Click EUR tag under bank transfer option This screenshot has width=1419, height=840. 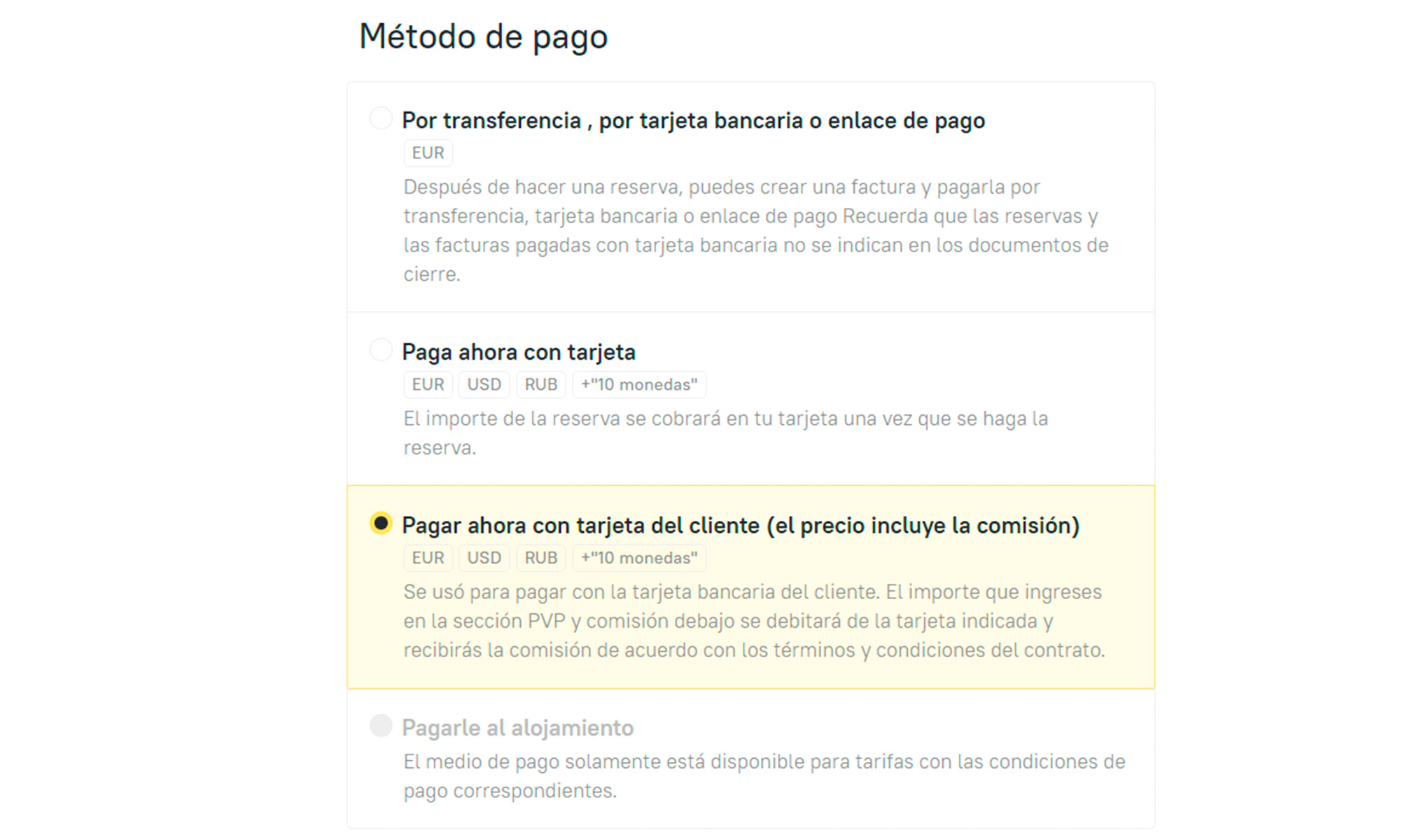pyautogui.click(x=428, y=153)
